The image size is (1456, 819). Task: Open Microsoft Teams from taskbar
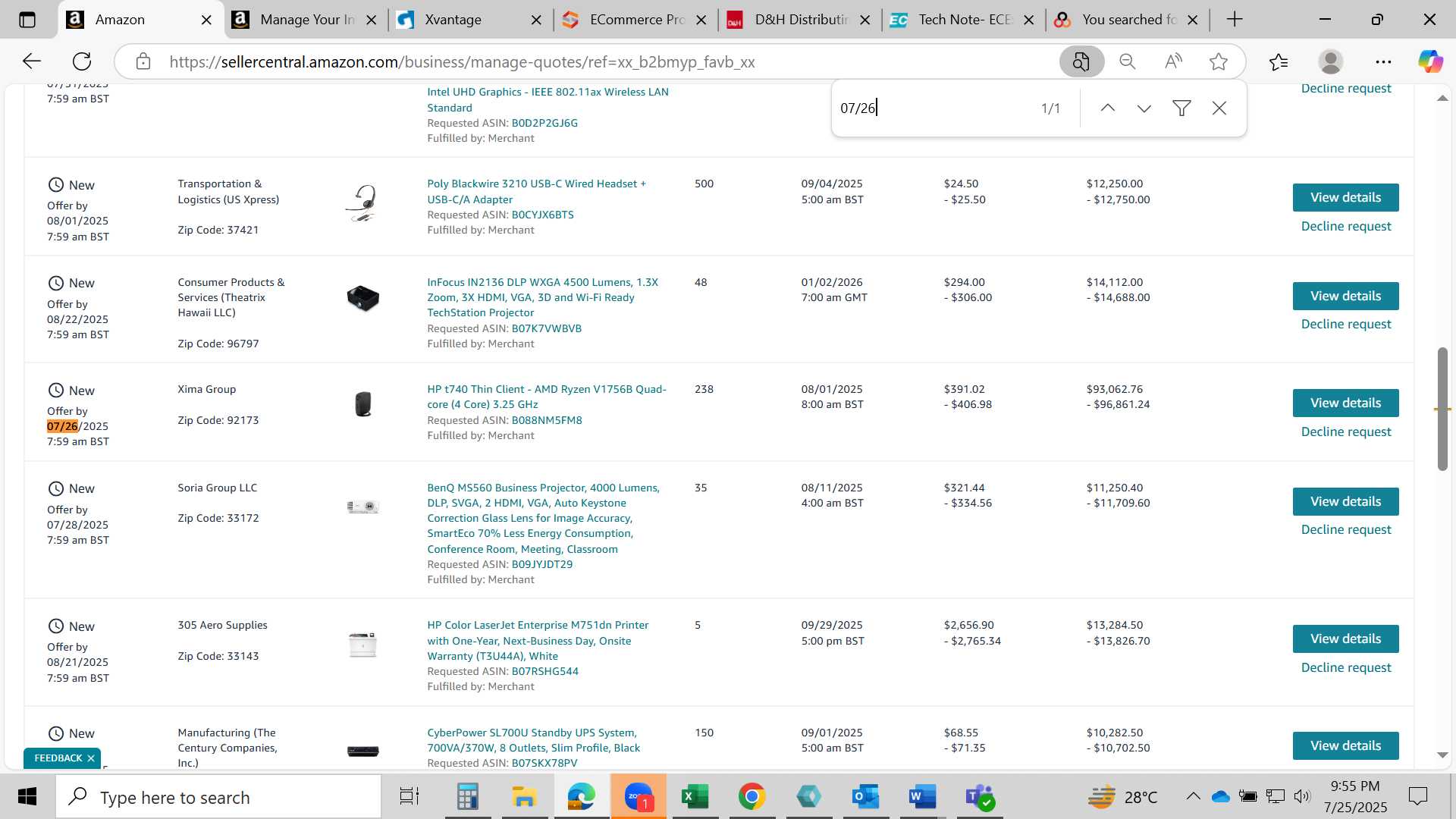tap(980, 797)
